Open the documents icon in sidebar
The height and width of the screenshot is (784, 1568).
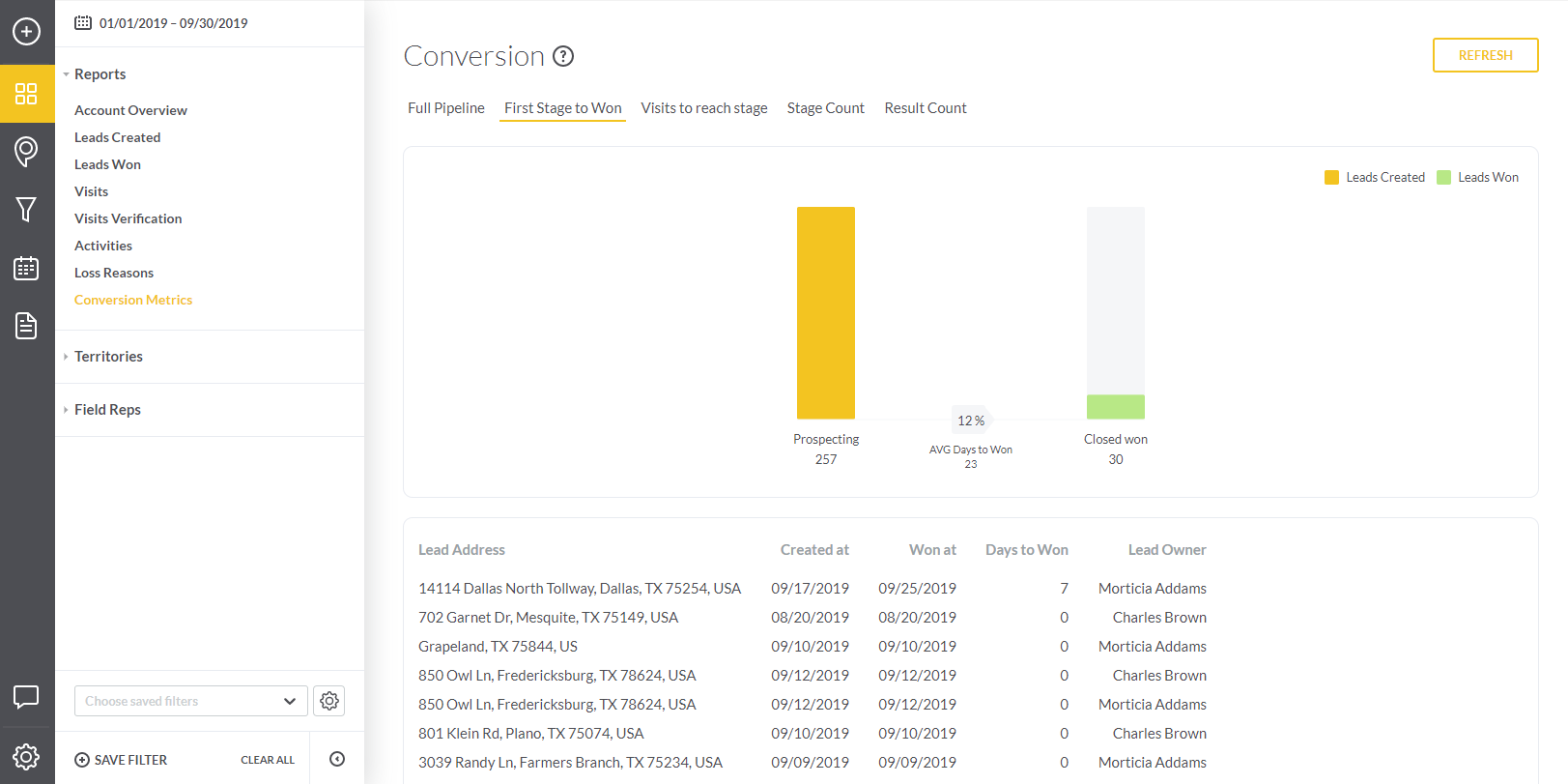click(x=26, y=326)
